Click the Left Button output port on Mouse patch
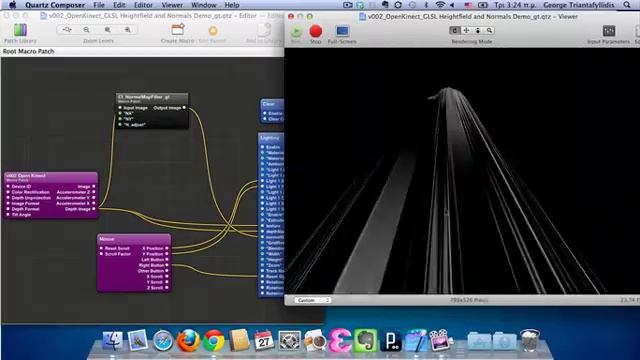Screen dimensions: 640x360 (x=167, y=260)
